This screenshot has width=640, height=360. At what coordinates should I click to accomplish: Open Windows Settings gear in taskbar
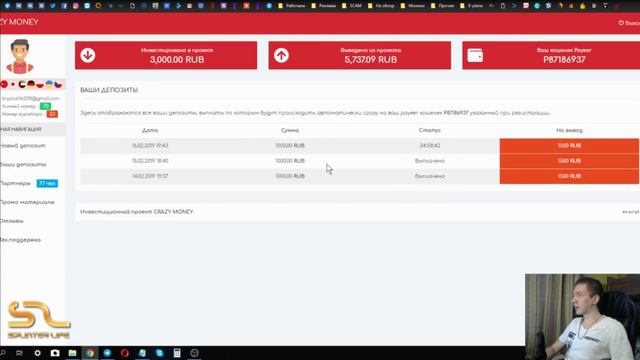(x=37, y=353)
